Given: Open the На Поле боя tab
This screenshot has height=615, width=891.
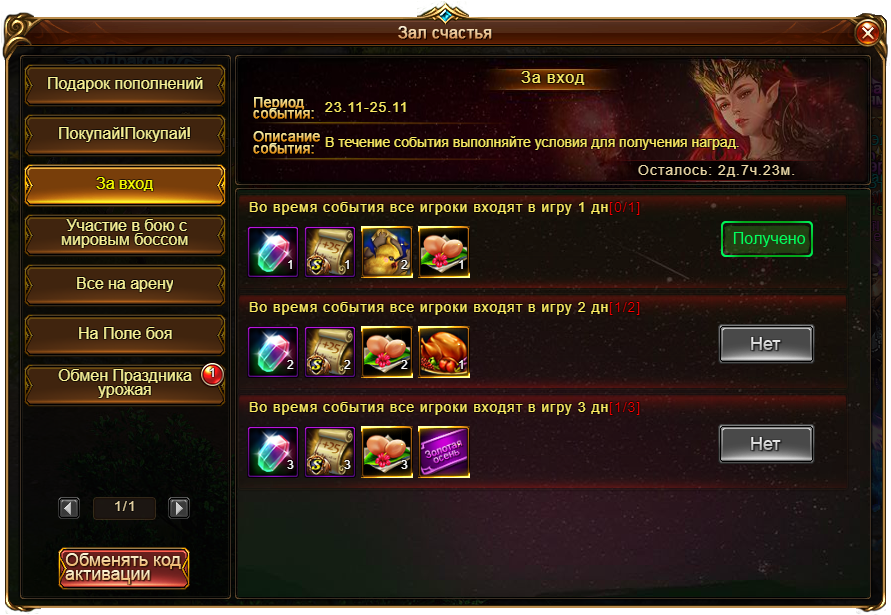Looking at the screenshot, I should pos(125,334).
